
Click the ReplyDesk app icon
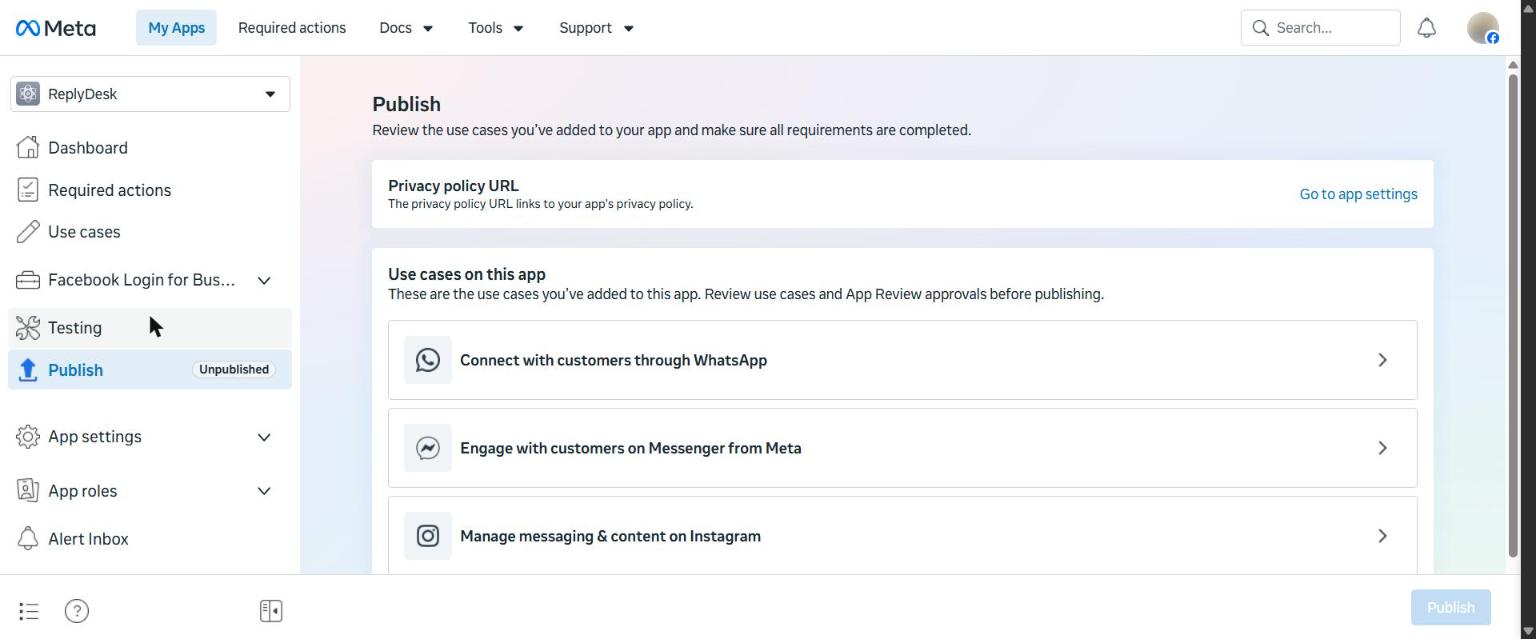point(28,94)
